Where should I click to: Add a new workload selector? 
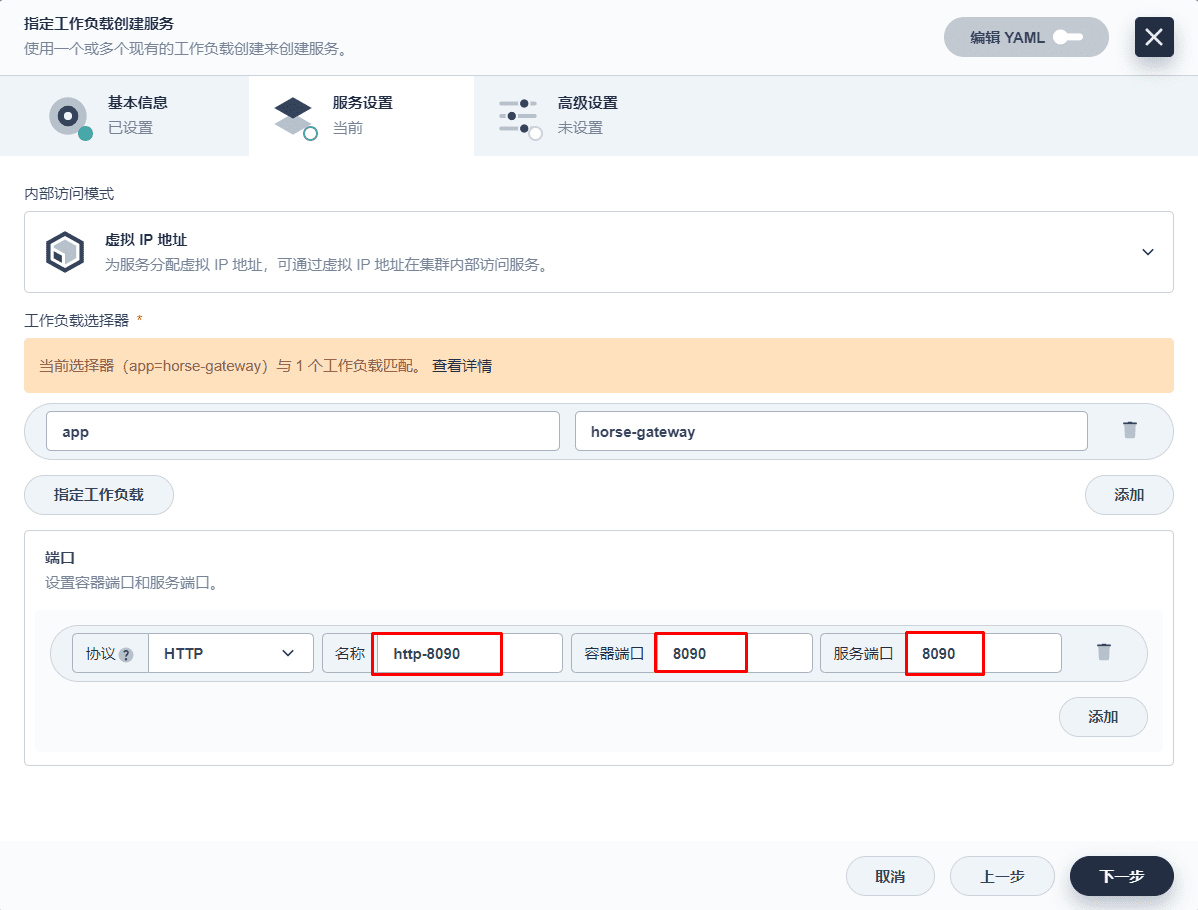1128,495
